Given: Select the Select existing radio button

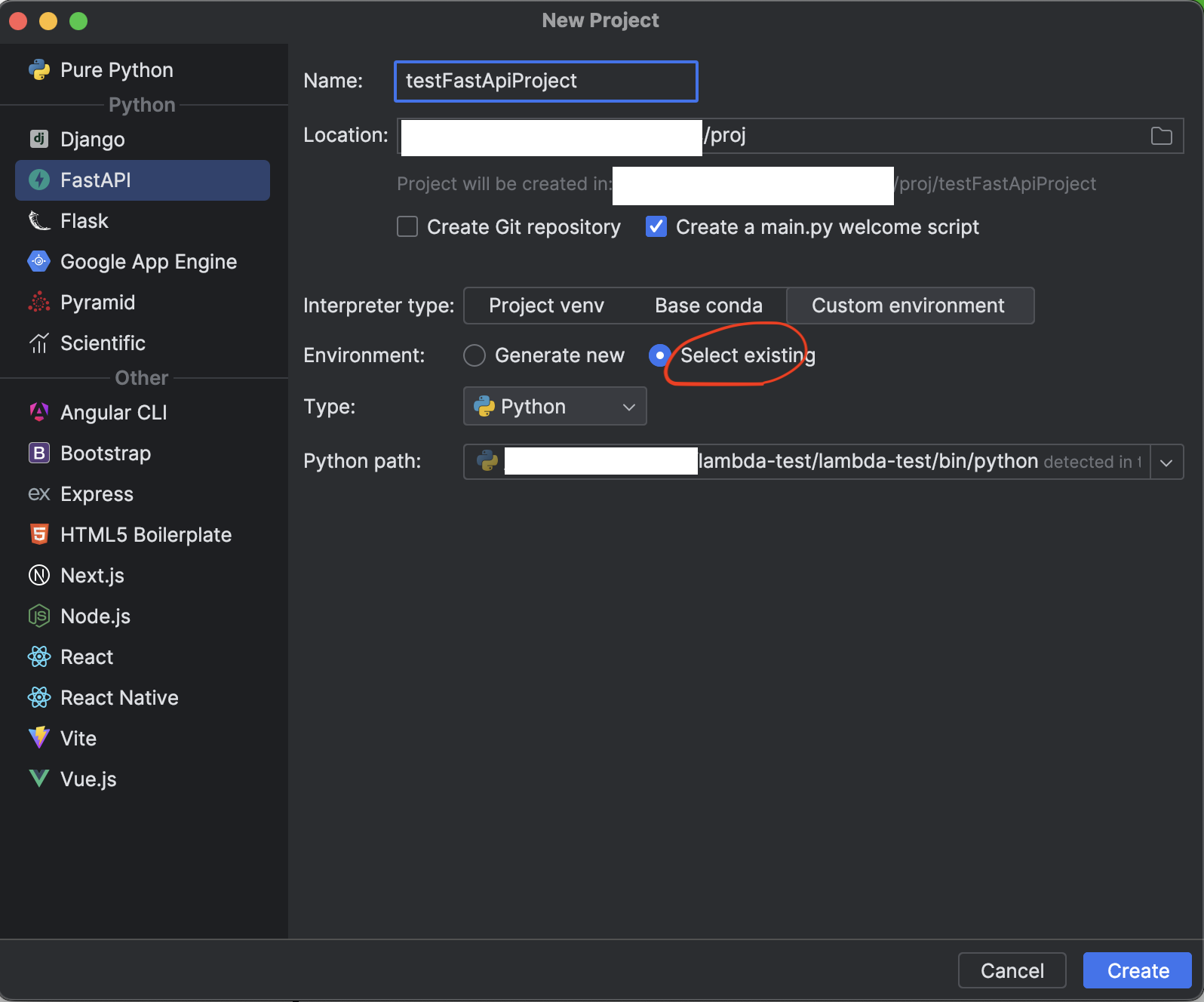Looking at the screenshot, I should (x=660, y=355).
